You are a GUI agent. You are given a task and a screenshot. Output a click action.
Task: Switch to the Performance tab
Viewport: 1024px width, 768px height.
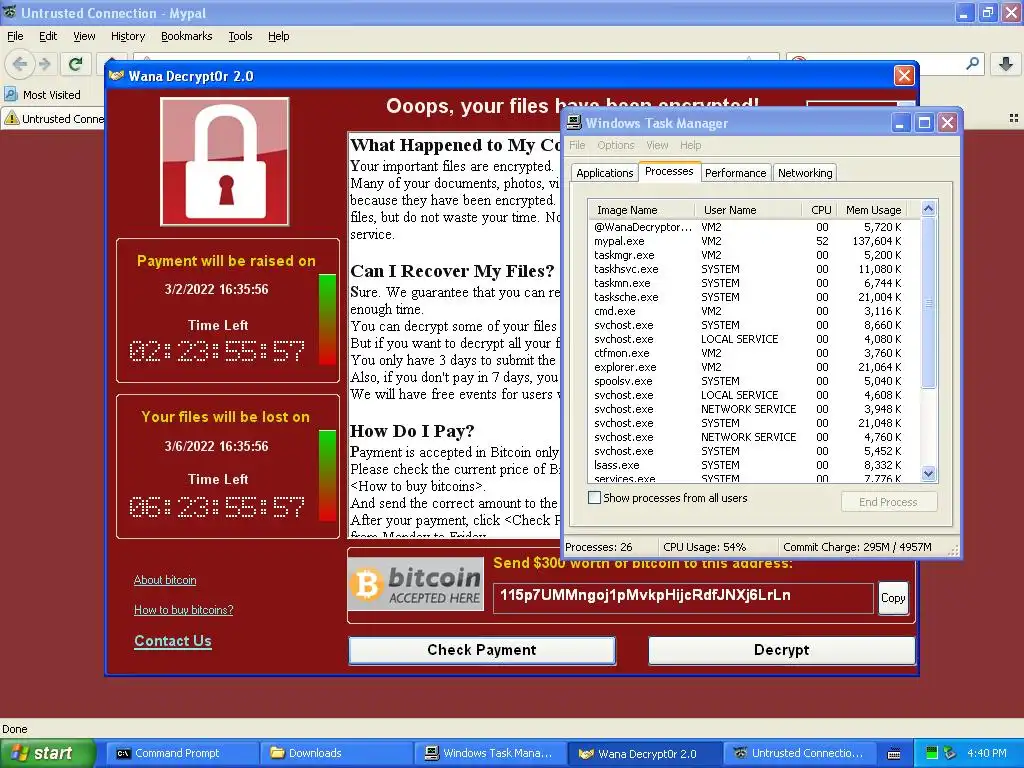(x=735, y=172)
